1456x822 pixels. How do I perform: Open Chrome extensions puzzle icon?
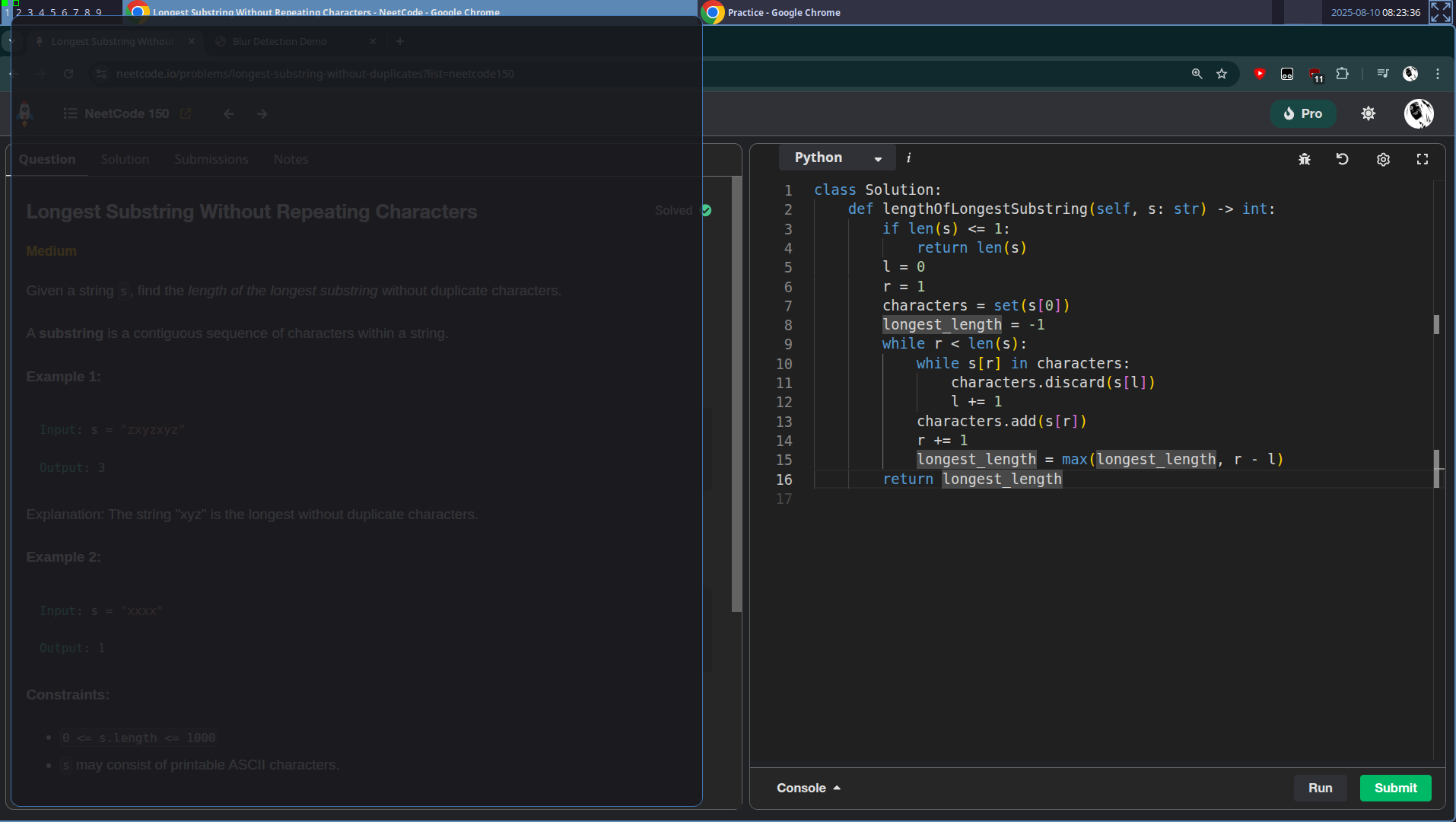click(x=1343, y=74)
